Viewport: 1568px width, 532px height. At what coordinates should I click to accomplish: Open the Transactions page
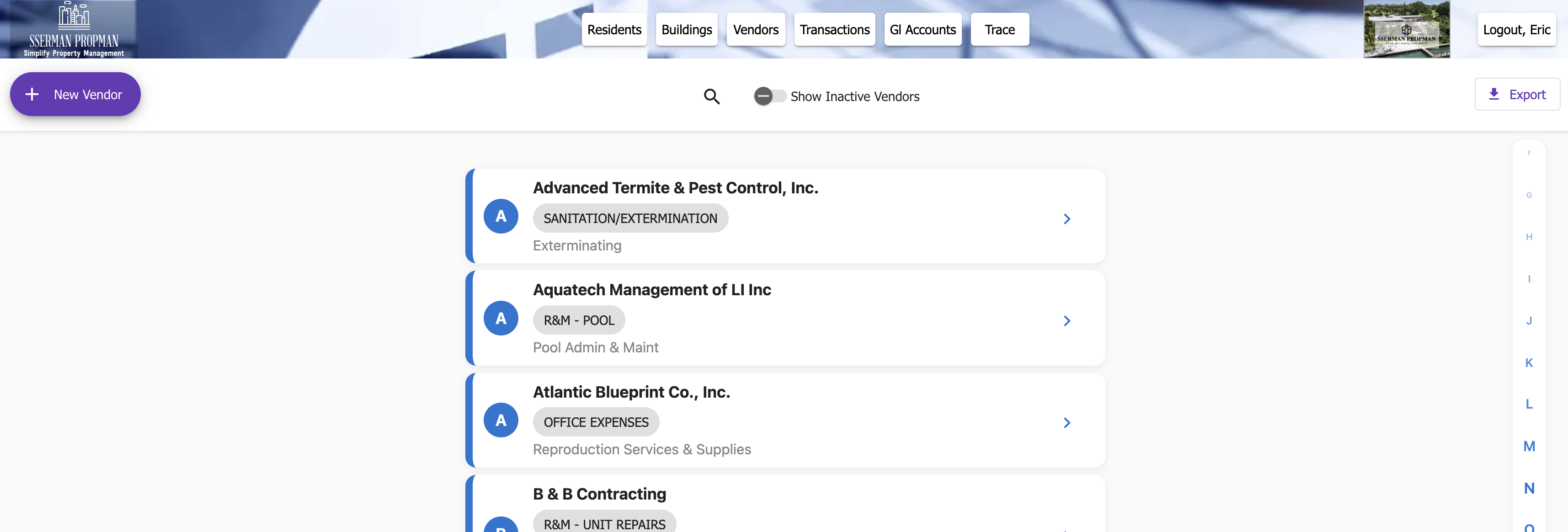(x=834, y=30)
